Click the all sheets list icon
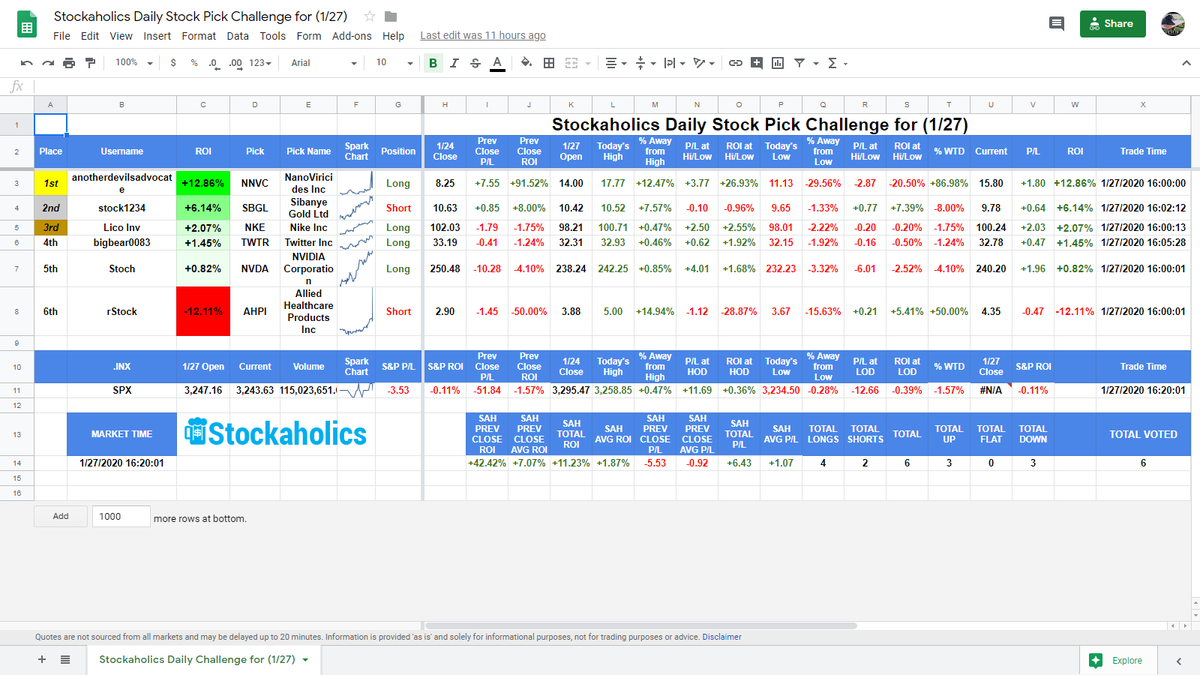Image resolution: width=1200 pixels, height=675 pixels. tap(65, 660)
